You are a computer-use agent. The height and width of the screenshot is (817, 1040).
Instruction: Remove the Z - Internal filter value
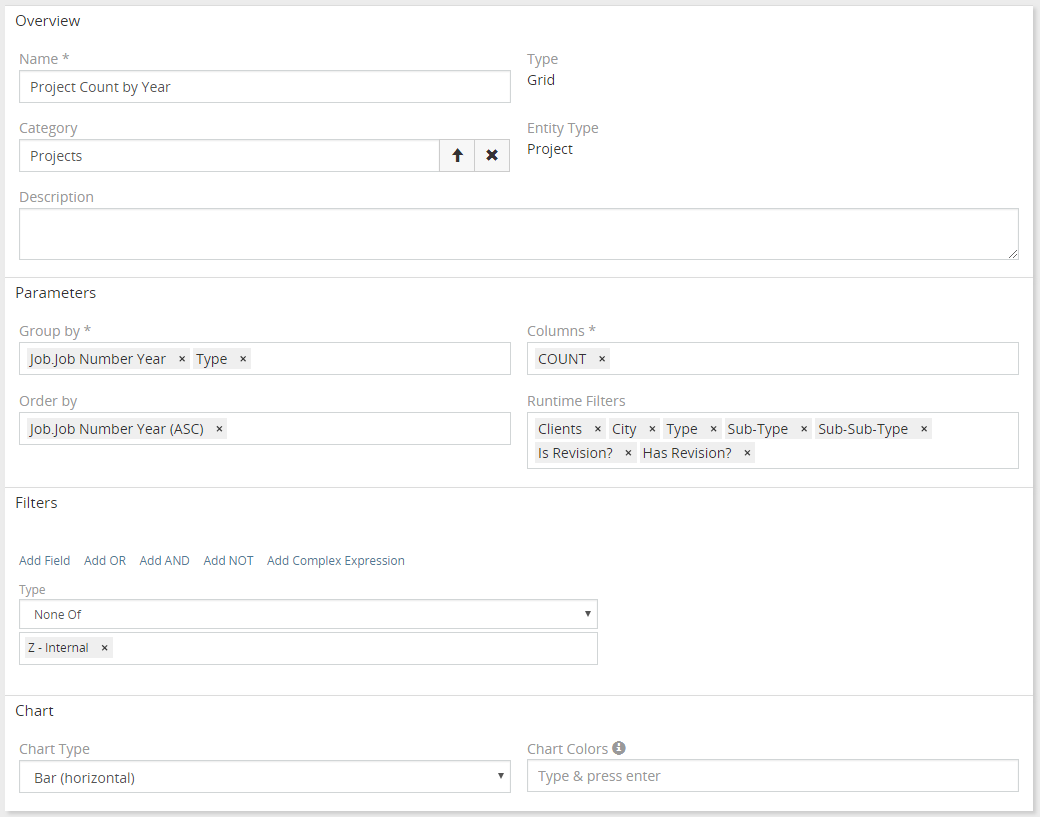tap(104, 647)
